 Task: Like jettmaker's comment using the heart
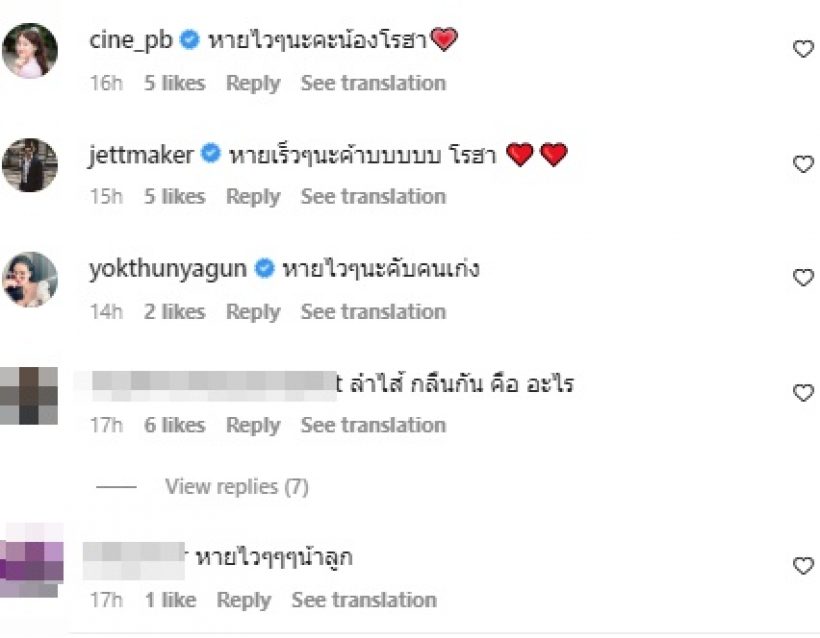pos(803,164)
